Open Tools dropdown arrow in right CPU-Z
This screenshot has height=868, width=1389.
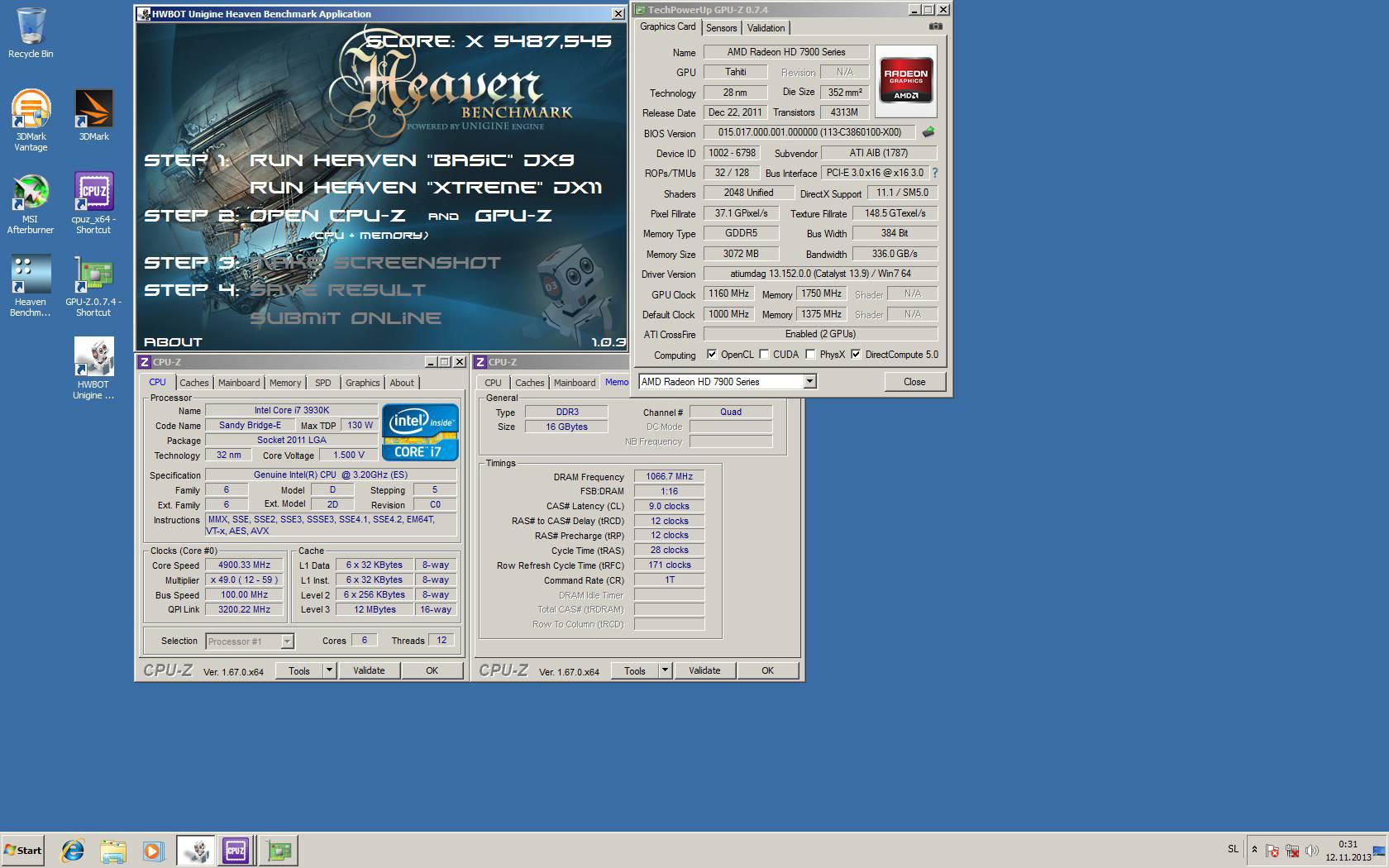pos(665,670)
